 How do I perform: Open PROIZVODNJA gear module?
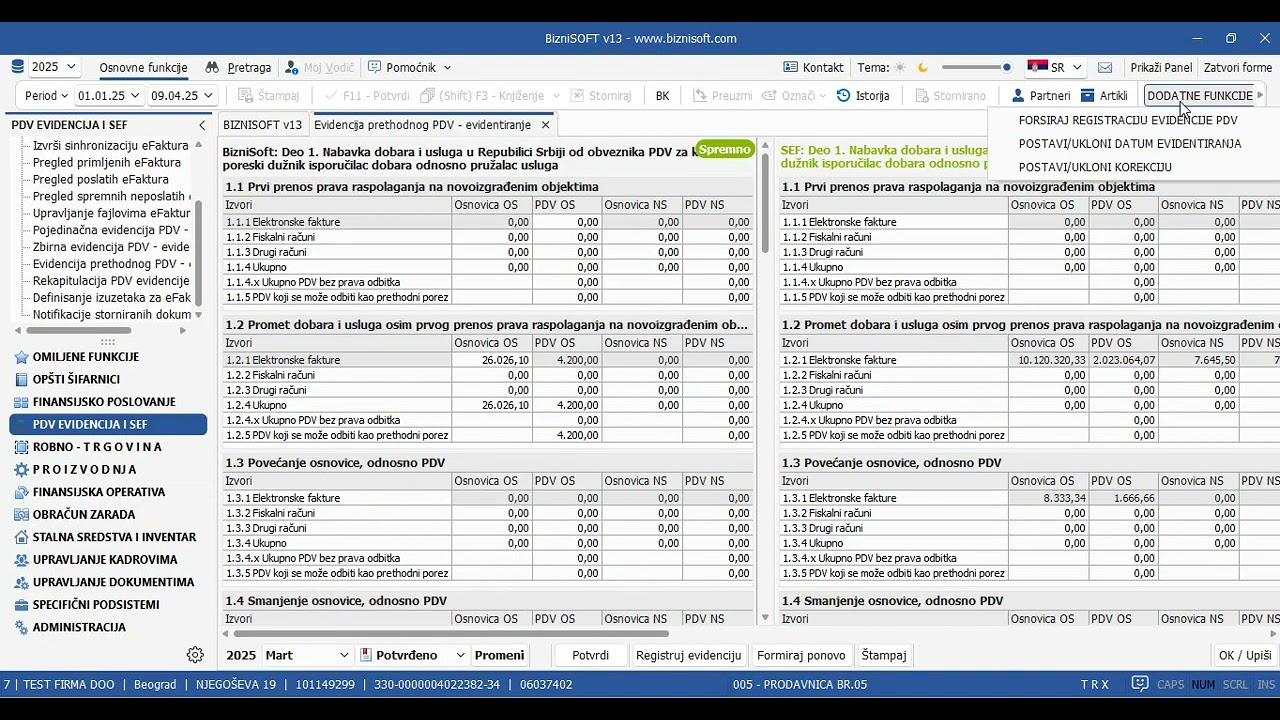point(76,469)
